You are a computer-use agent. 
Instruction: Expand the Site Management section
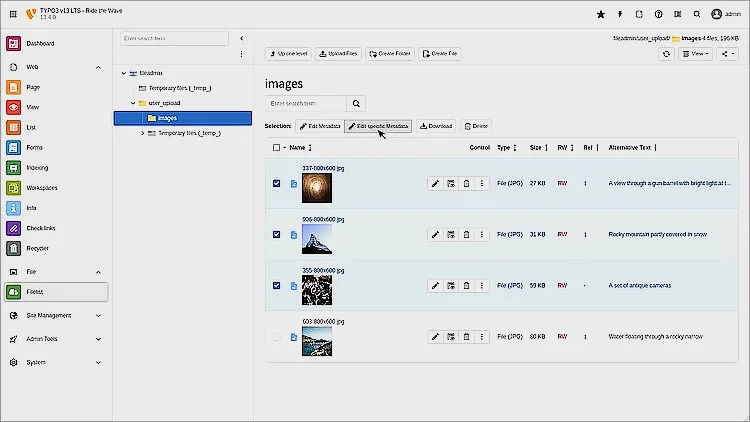coord(55,315)
